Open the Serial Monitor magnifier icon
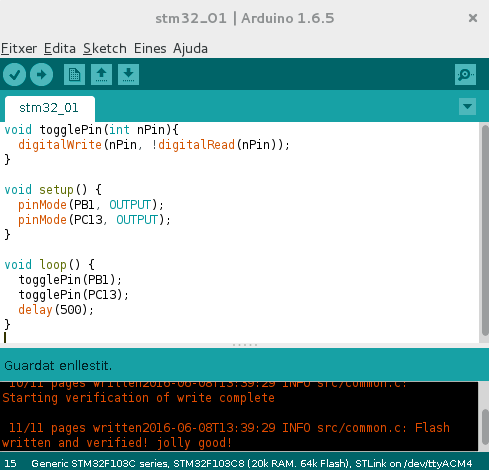The height and width of the screenshot is (470, 489). [x=465, y=74]
